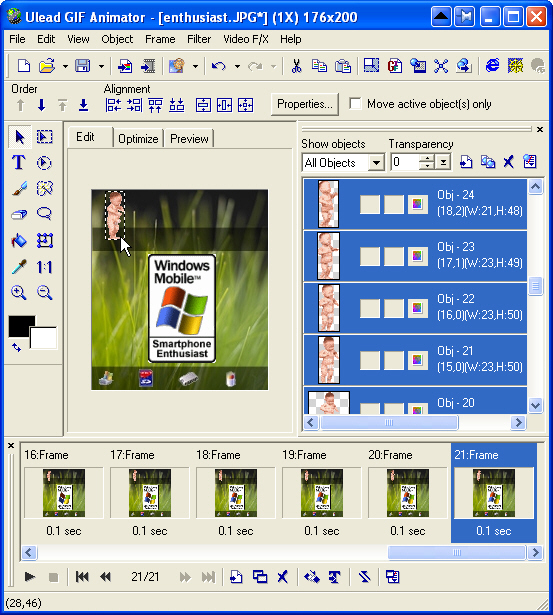553x615 pixels.
Task: Click the Lasso selection tool
Action: [44, 214]
